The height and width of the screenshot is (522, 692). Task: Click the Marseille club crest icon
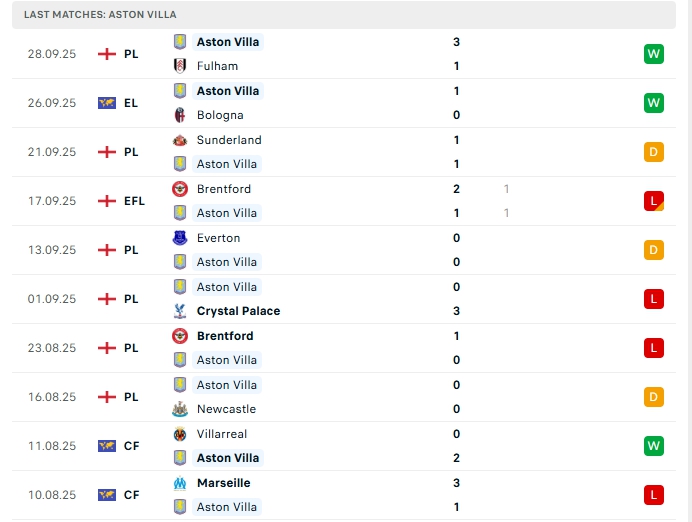click(180, 483)
